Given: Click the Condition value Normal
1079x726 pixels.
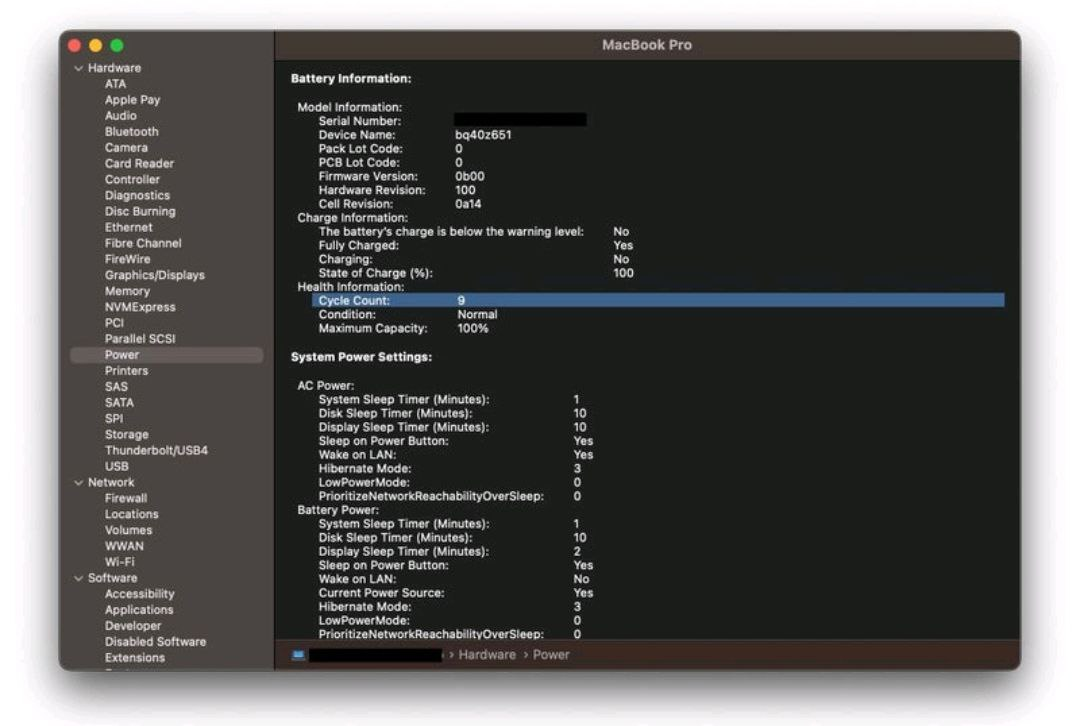Looking at the screenshot, I should tap(478, 314).
